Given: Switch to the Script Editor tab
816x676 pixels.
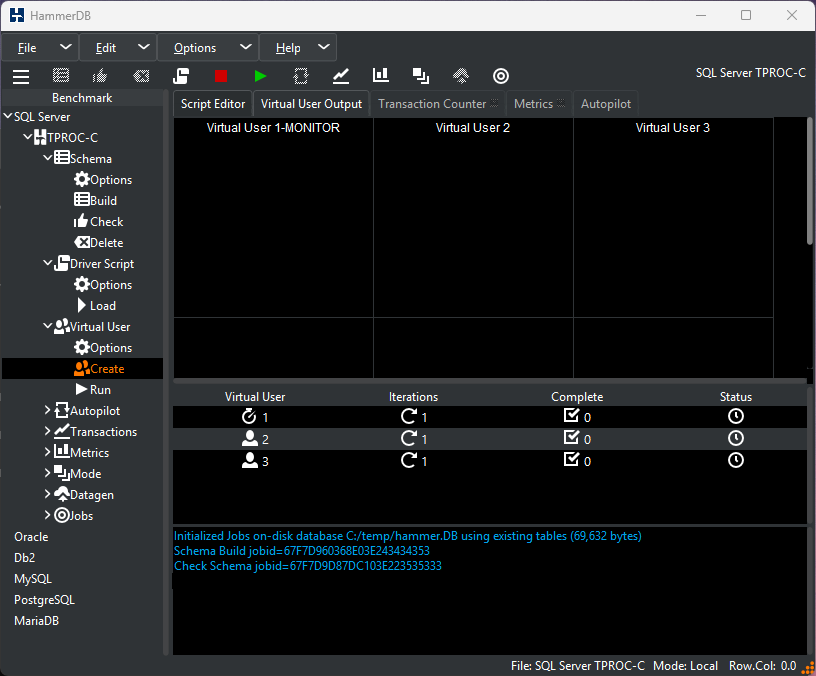Looking at the screenshot, I should click(213, 104).
